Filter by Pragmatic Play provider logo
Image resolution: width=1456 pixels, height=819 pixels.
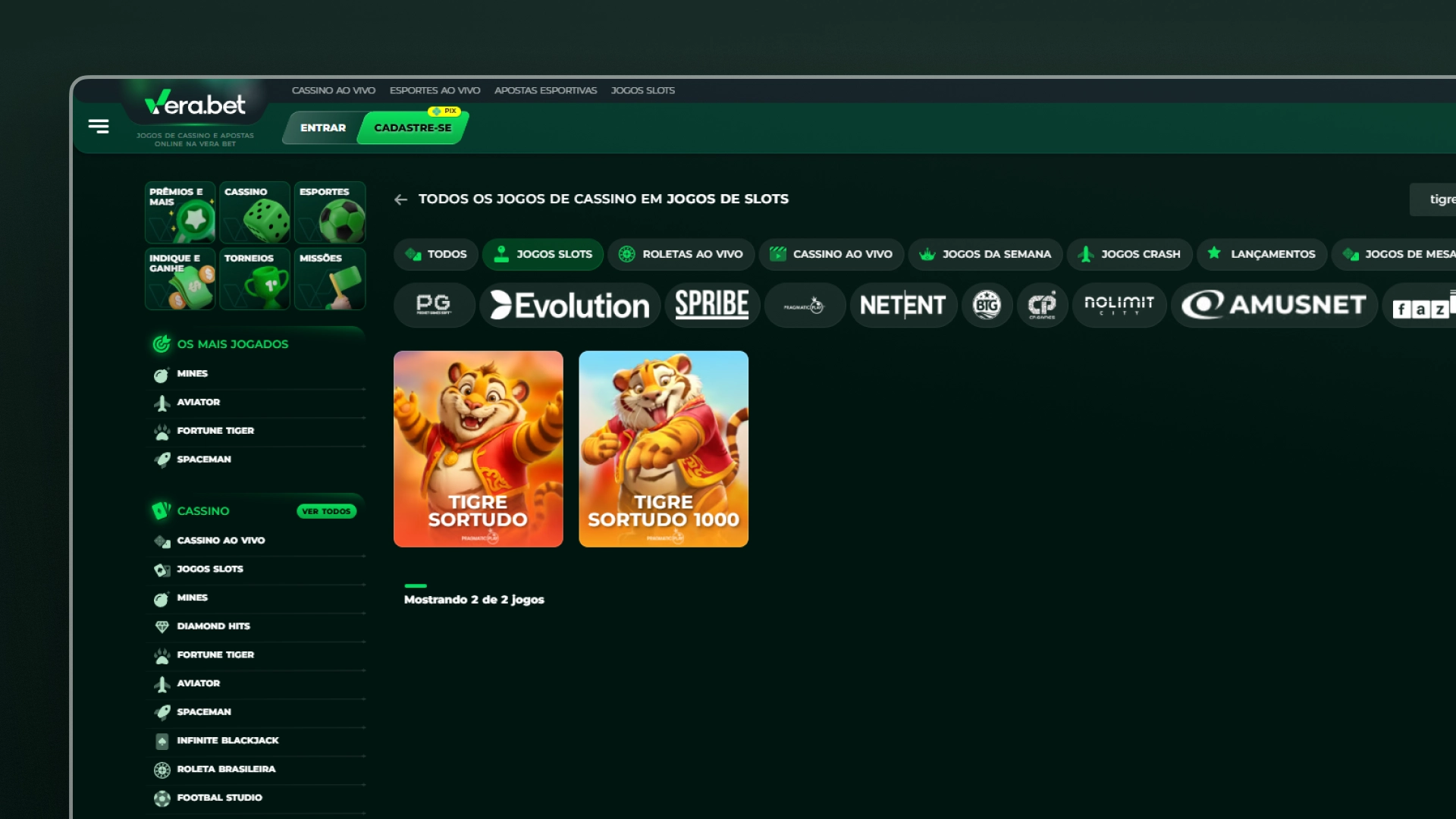click(805, 305)
